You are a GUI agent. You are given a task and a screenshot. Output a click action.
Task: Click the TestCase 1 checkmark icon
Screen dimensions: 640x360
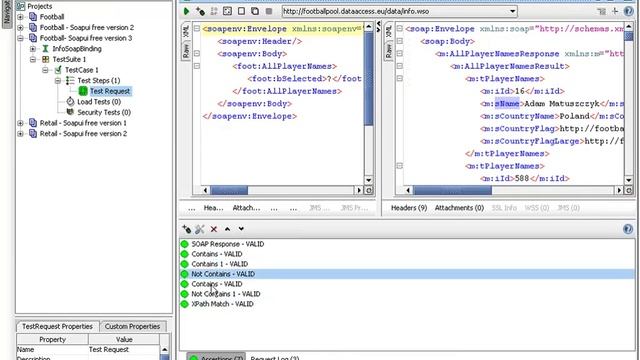[58, 70]
